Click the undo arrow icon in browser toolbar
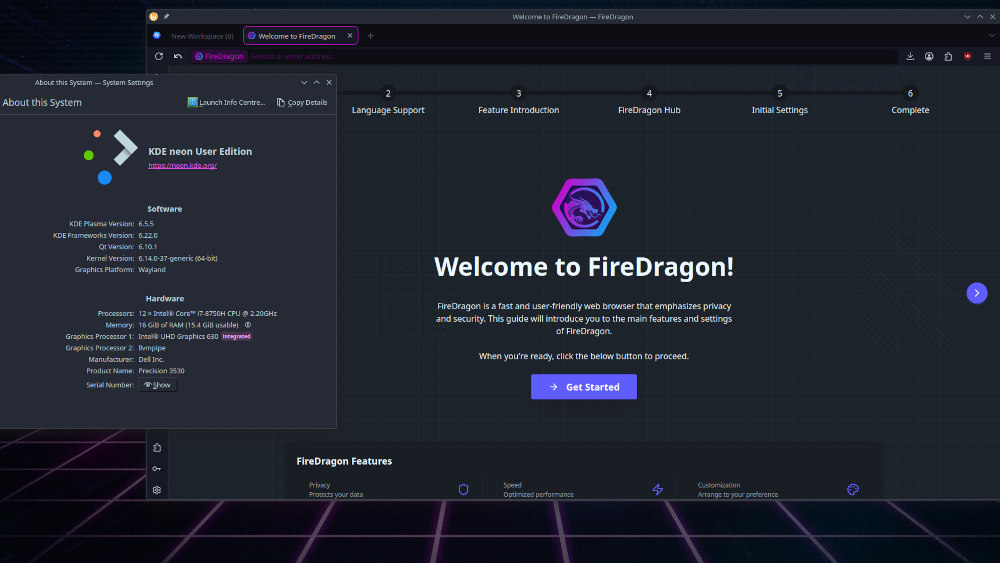Viewport: 1000px width, 563px height. [178, 56]
